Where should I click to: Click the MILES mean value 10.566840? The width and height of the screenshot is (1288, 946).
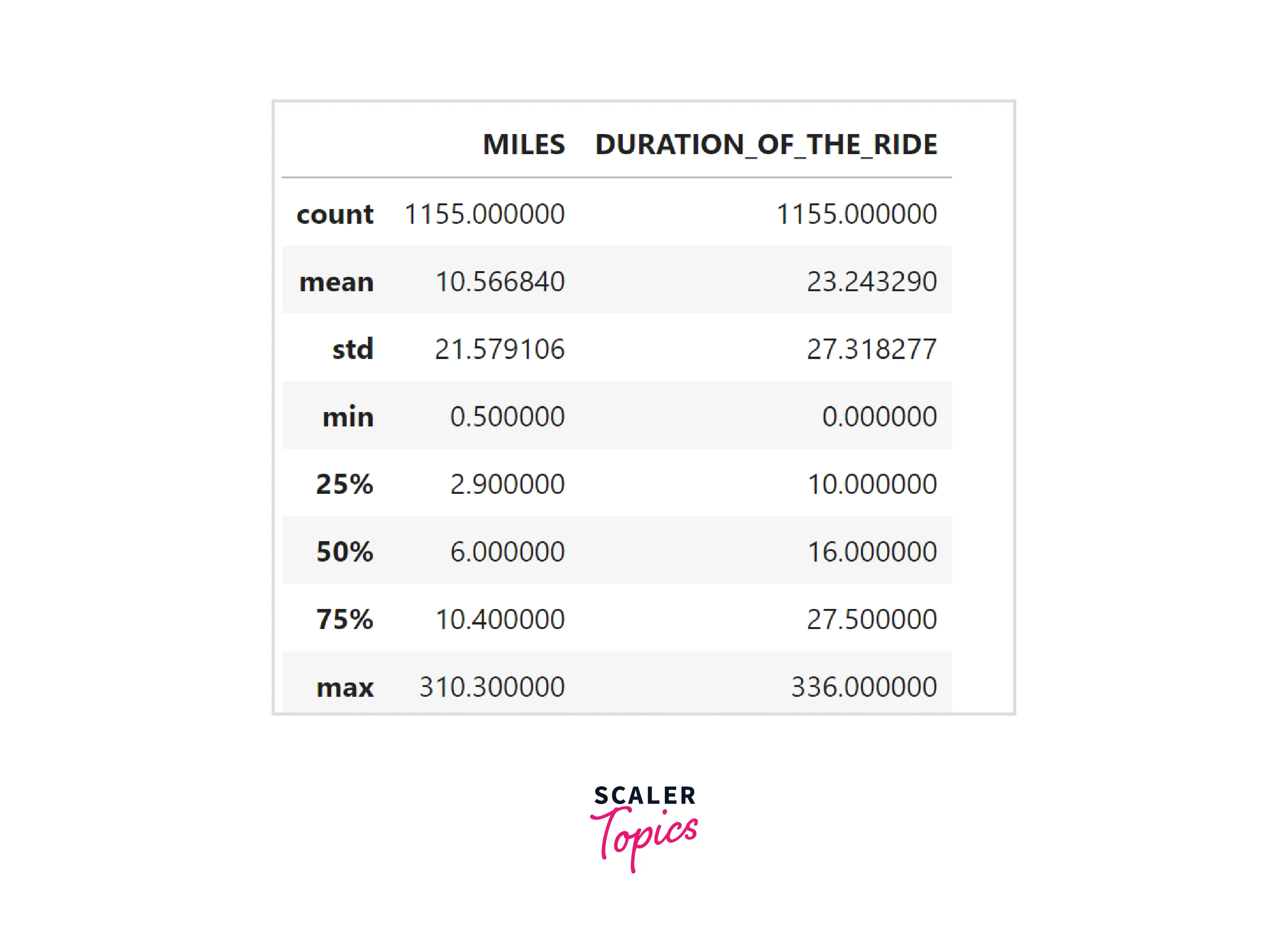(500, 282)
